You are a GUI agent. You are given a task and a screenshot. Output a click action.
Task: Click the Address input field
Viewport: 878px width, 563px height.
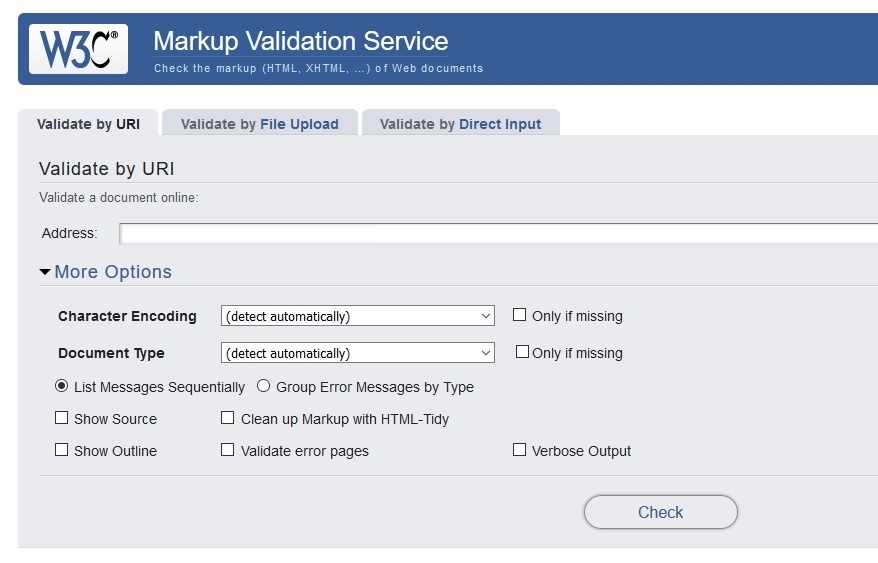498,234
